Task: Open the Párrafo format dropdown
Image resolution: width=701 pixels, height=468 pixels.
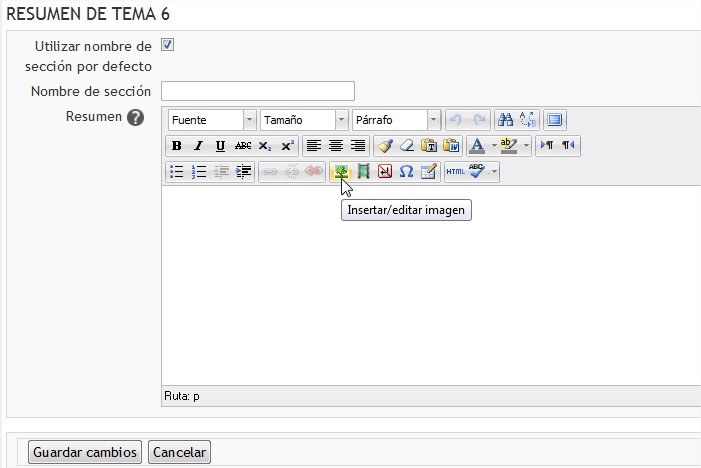Action: click(x=433, y=120)
